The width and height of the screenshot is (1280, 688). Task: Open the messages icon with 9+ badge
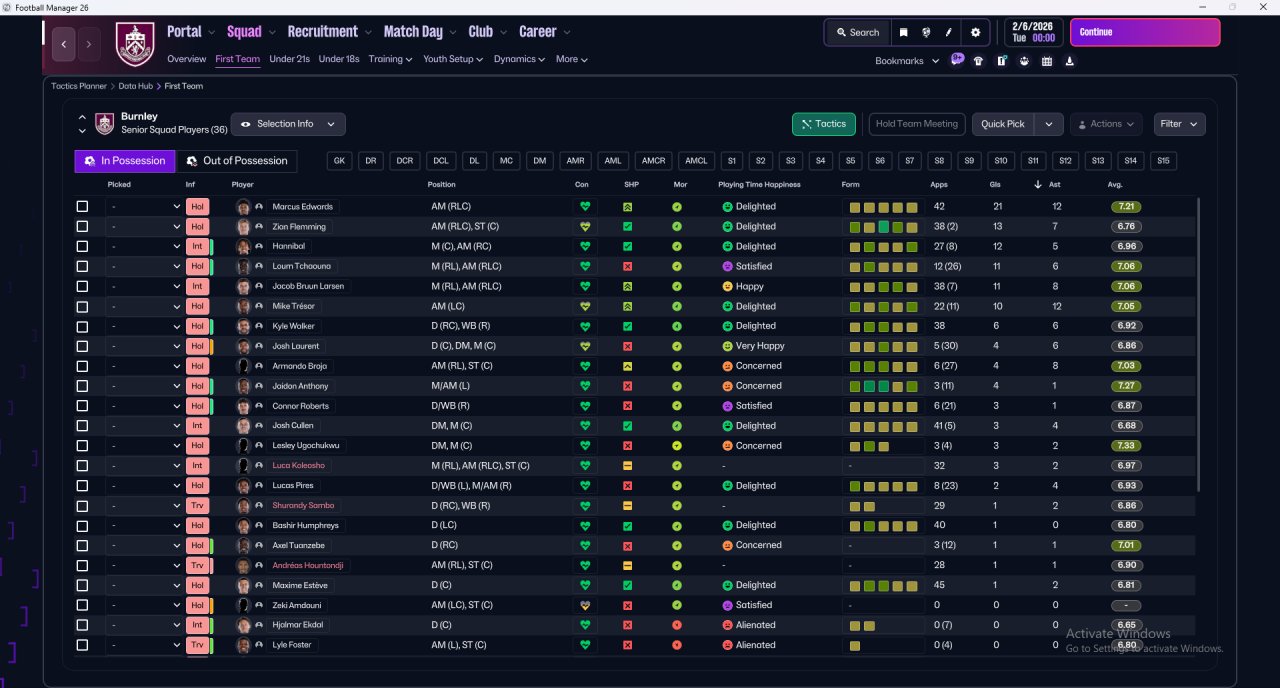[x=957, y=60]
